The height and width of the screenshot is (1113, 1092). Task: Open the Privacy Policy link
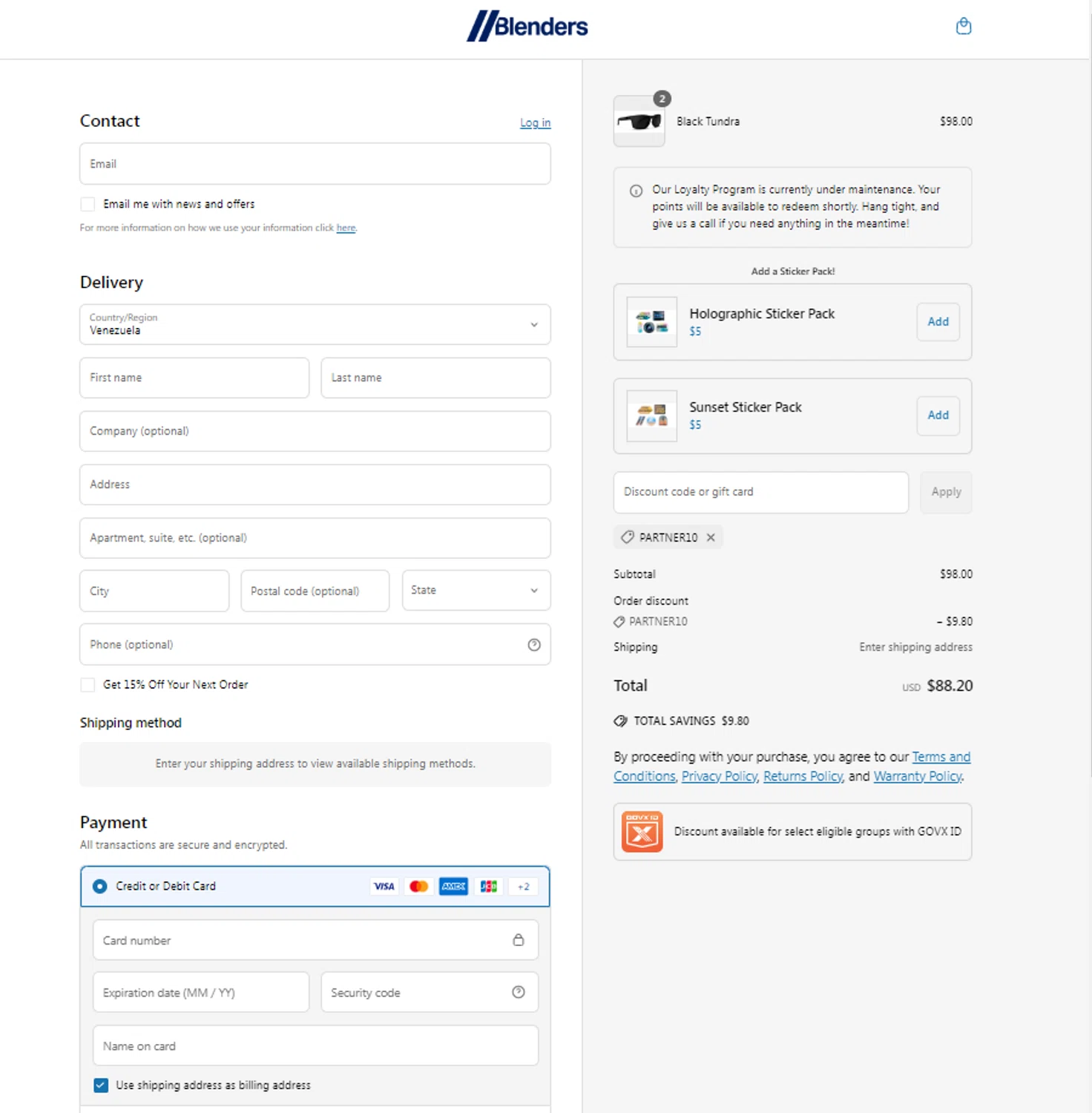(719, 776)
